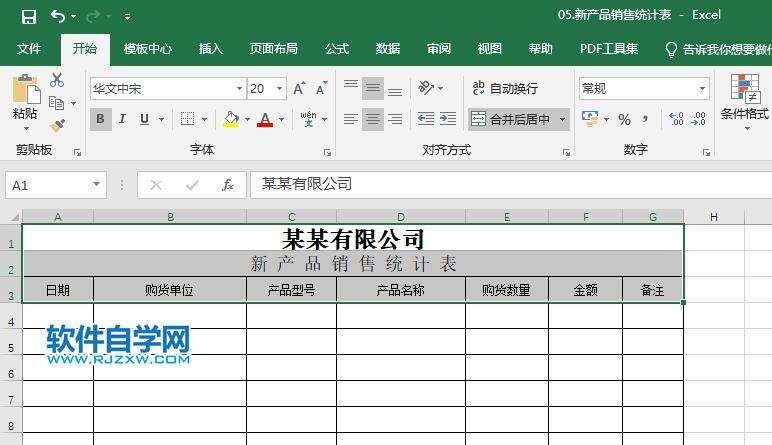Open the Paste options dropdown arrow
This screenshot has height=445, width=772.
click(x=26, y=128)
